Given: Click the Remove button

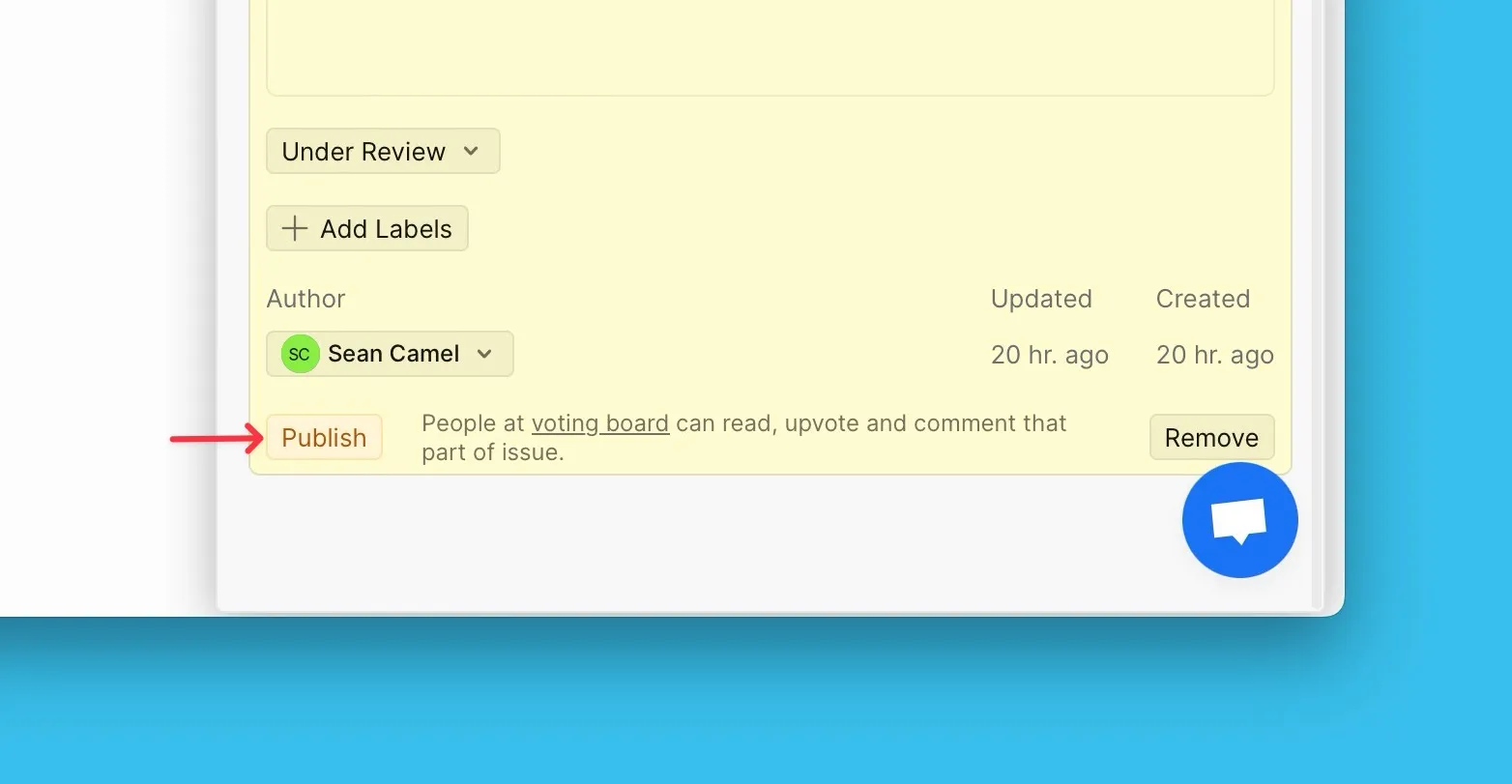Looking at the screenshot, I should tap(1211, 438).
